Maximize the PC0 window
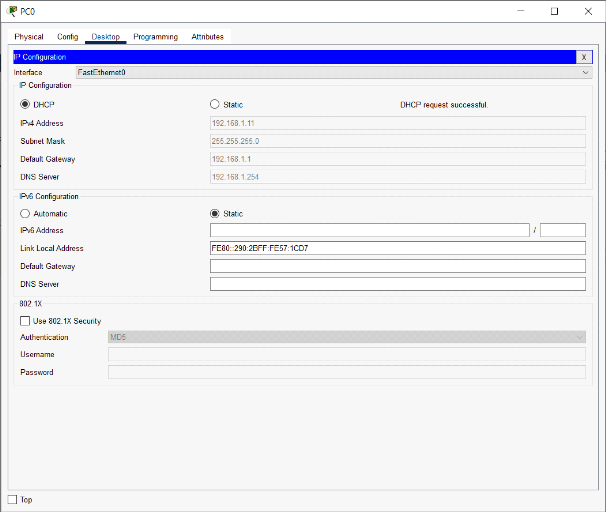 (x=554, y=11)
